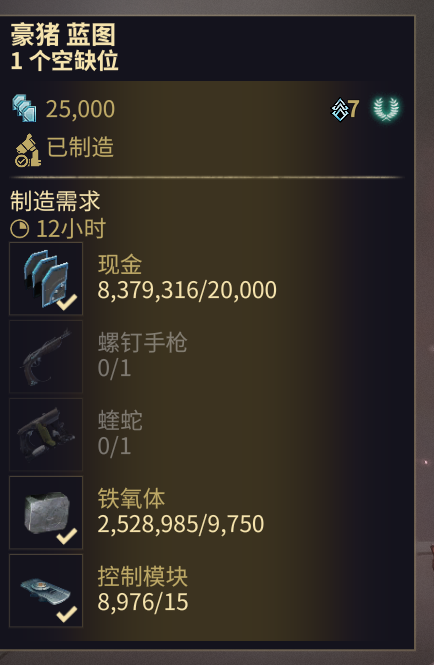Select the 蝰蛇 weapon thumbnail
Screen dimensions: 434x665
coord(46,435)
